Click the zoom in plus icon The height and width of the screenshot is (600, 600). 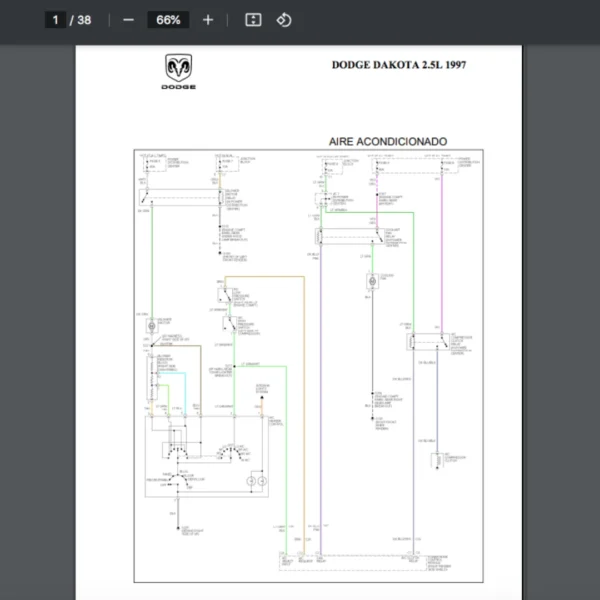tap(208, 20)
